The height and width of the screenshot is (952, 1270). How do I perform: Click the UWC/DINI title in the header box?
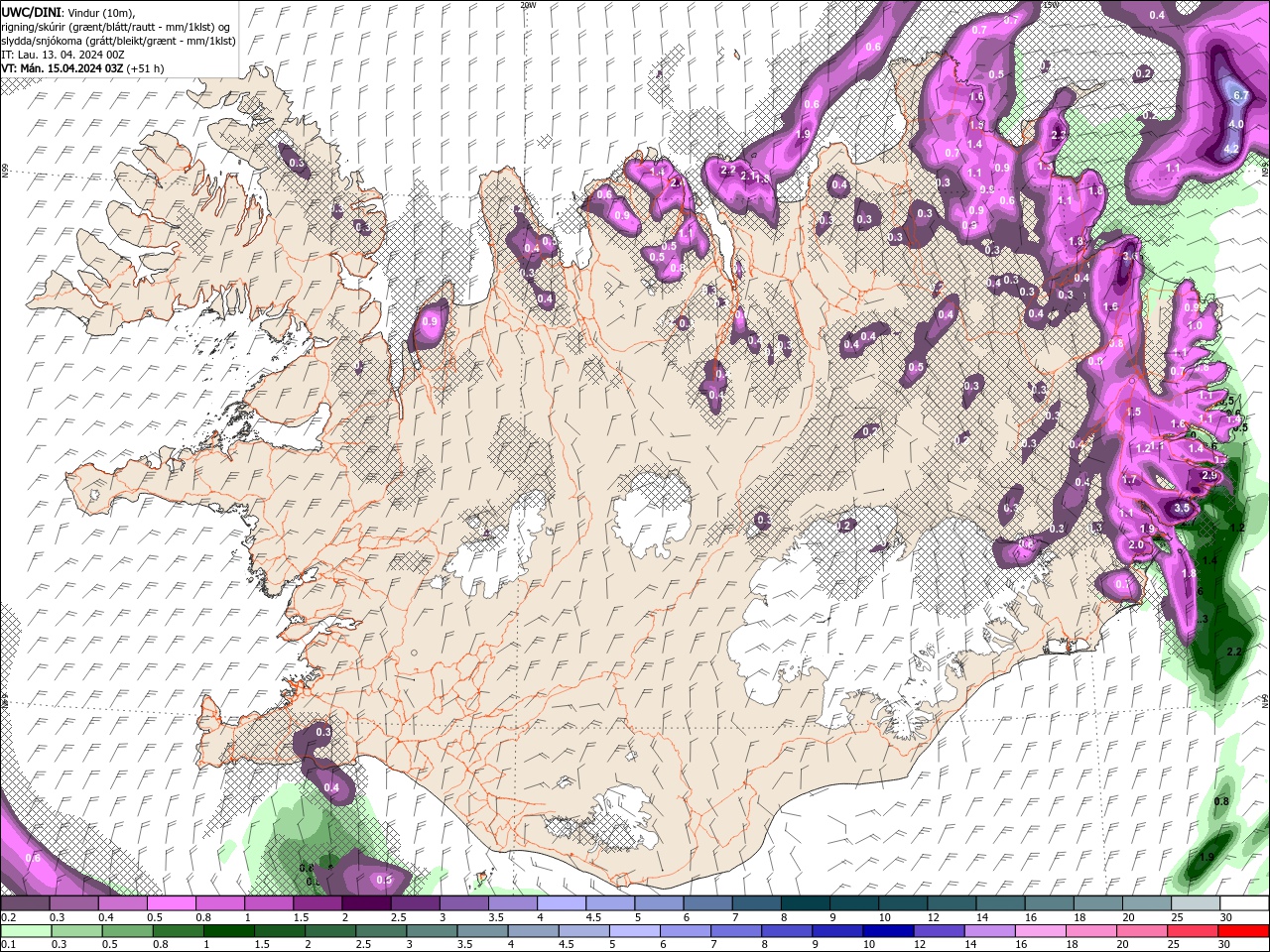(33, 12)
